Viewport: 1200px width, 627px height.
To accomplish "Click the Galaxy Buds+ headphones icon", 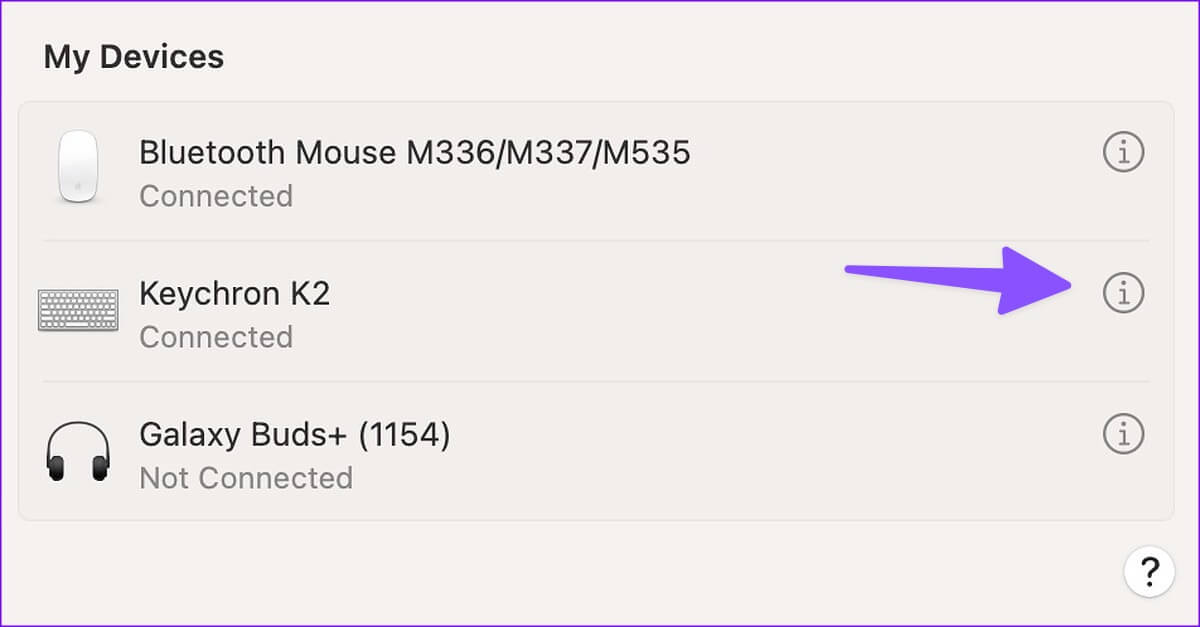I will tap(77, 453).
